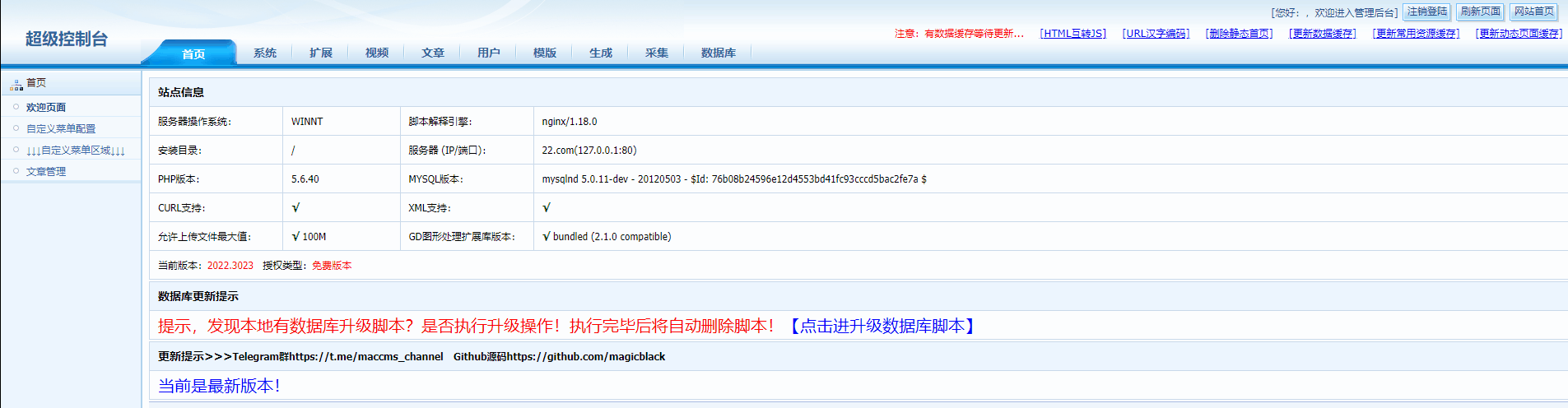Open the URL汉字编码 tool link
Image resolution: width=1568 pixels, height=408 pixels.
coord(1156,34)
